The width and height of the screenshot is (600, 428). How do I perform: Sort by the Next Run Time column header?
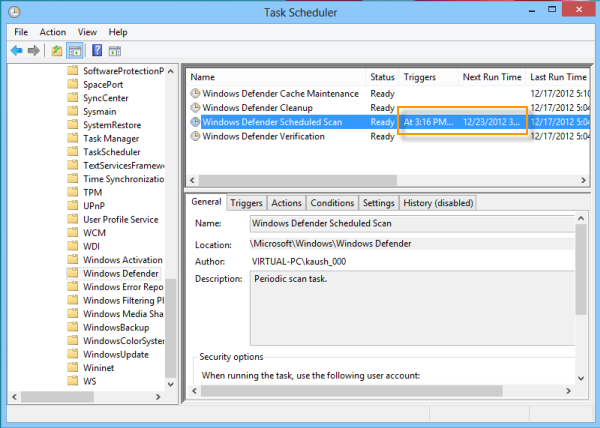(492, 77)
